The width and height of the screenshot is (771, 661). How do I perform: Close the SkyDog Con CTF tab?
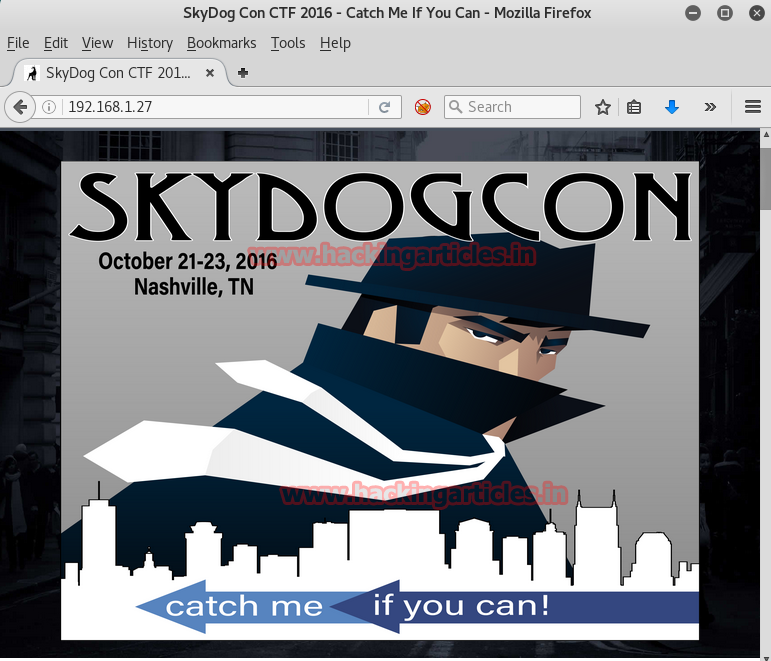point(209,73)
